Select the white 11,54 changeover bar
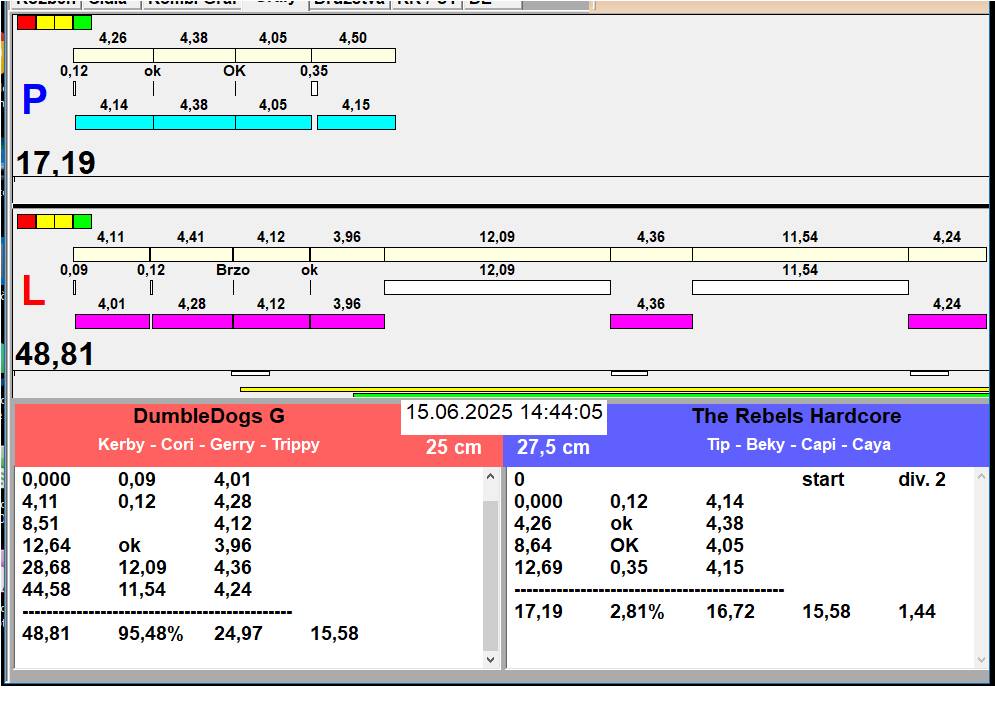This screenshot has width=995, height=716. pyautogui.click(x=800, y=288)
